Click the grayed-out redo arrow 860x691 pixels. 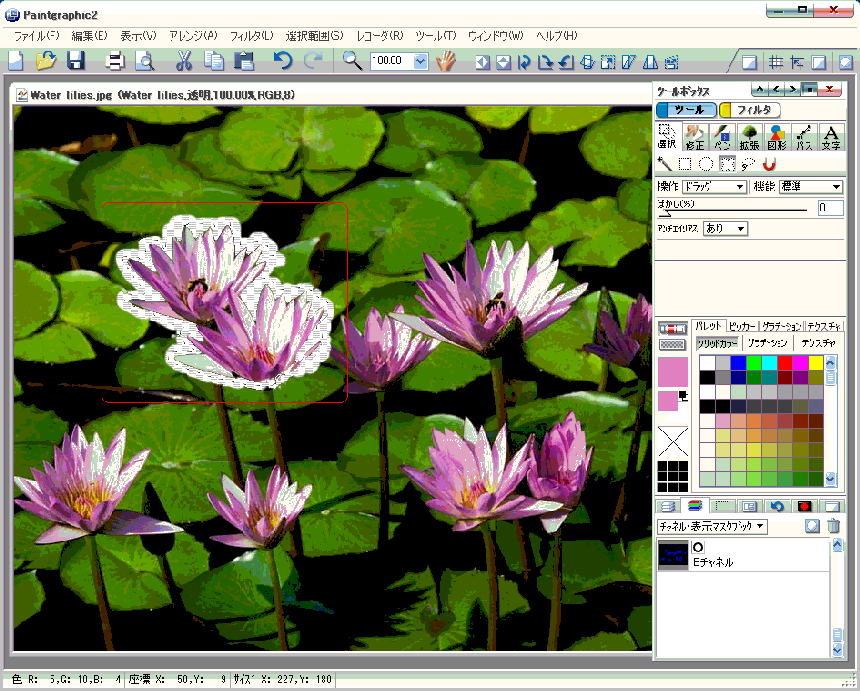click(313, 60)
